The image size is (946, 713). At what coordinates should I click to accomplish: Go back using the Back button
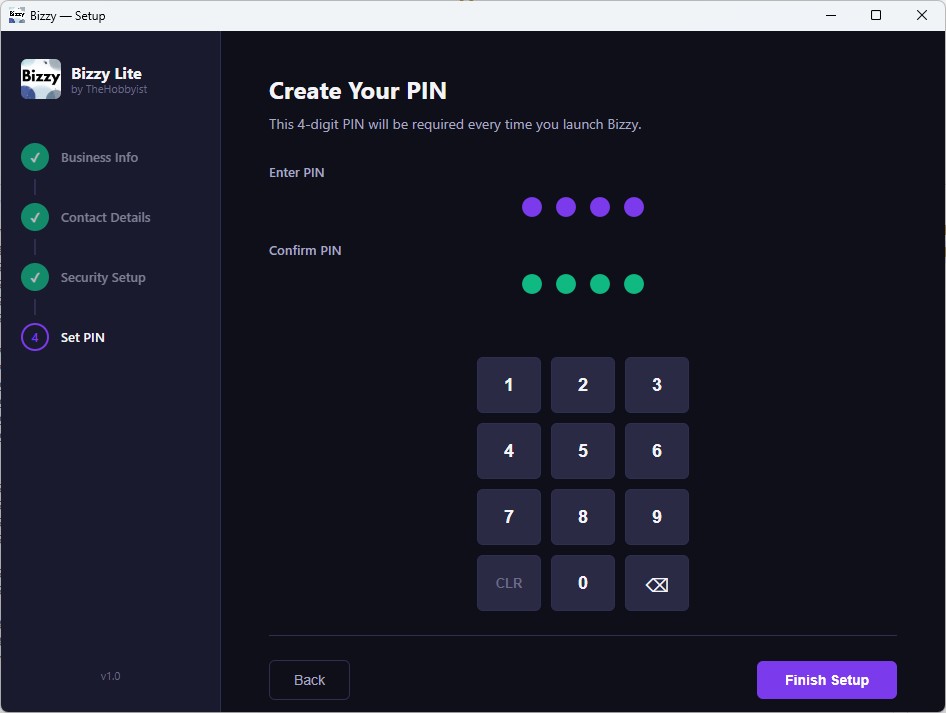(309, 680)
